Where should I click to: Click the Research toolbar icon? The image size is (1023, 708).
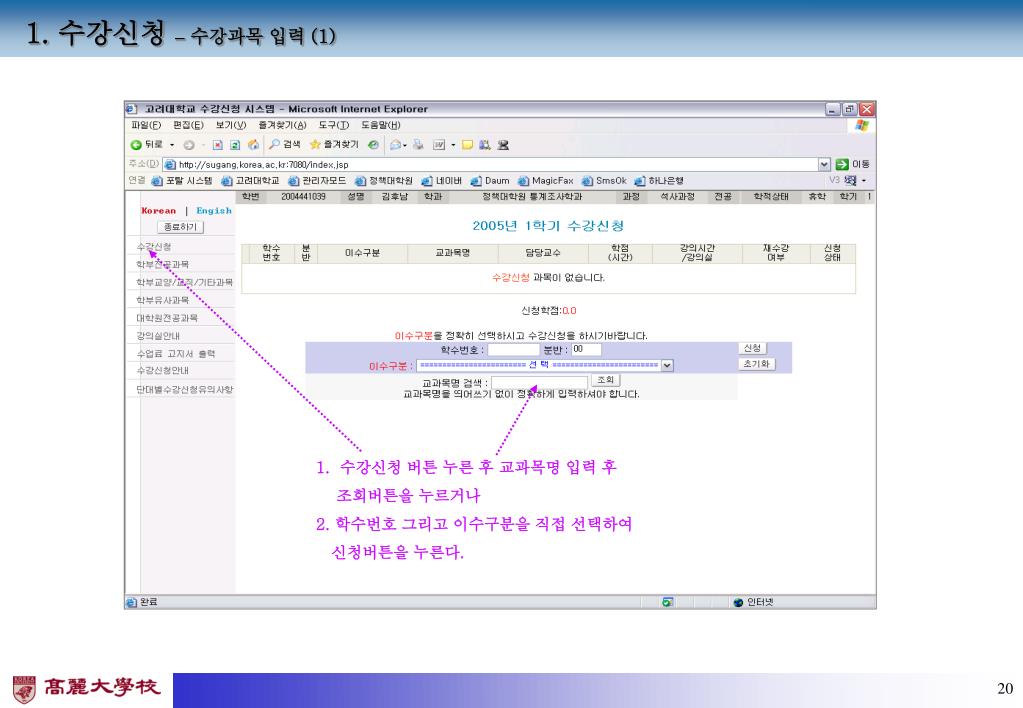pyautogui.click(x=484, y=145)
